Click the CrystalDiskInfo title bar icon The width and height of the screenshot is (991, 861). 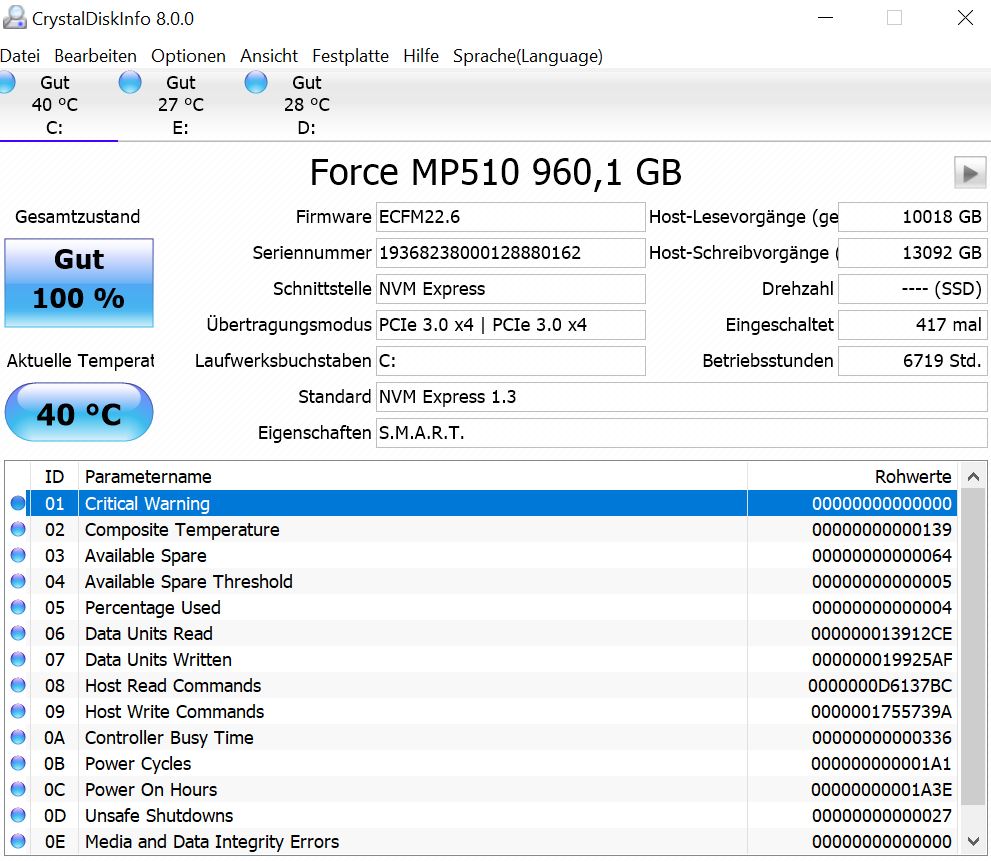(15, 18)
